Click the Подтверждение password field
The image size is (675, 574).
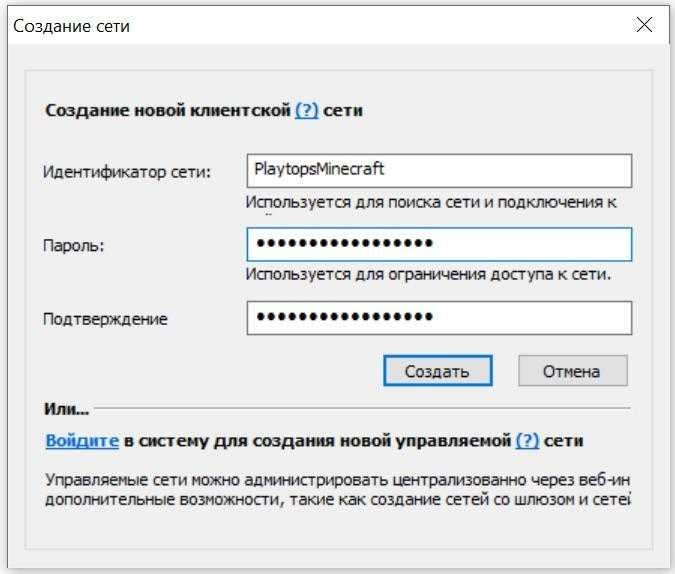[439, 318]
